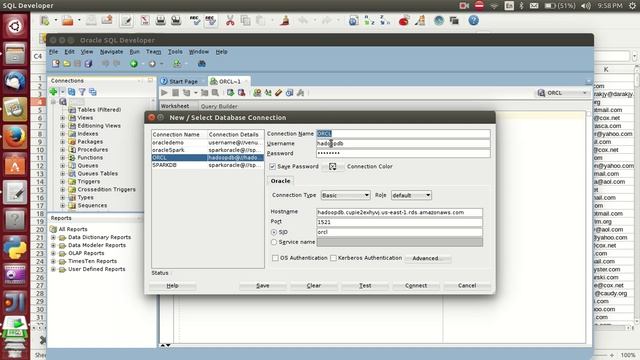Open Firefox from the Ubuntu launcher

tap(15, 137)
